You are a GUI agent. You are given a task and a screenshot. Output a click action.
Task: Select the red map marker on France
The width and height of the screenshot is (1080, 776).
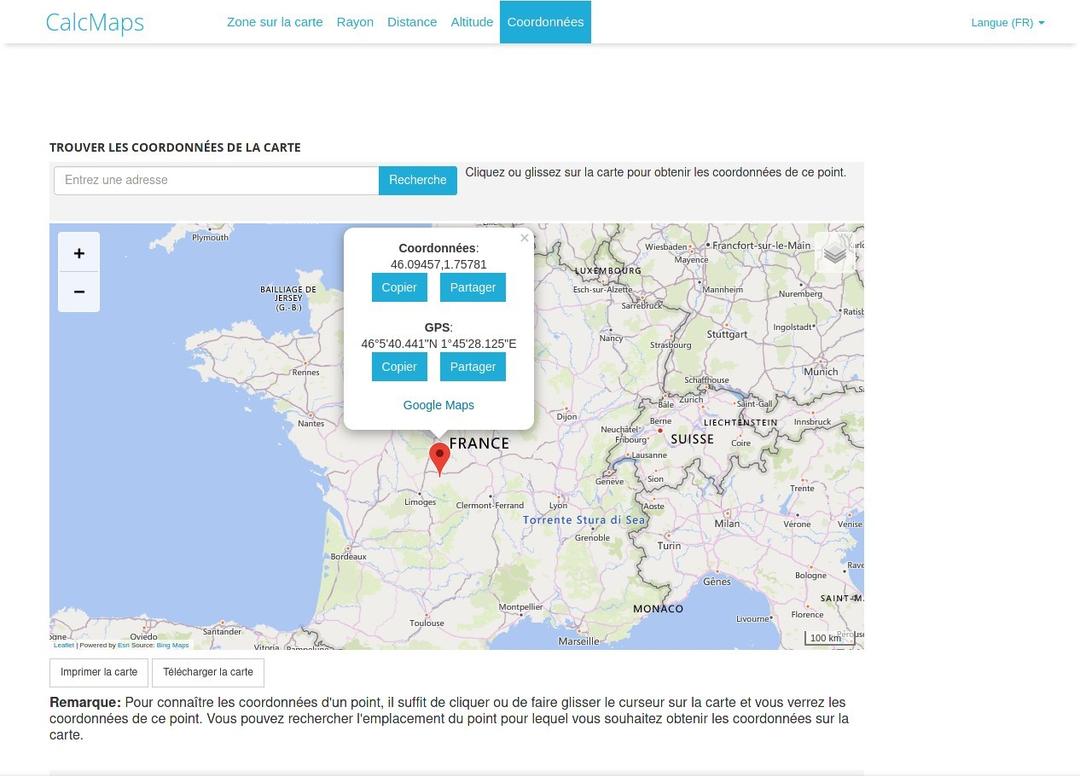tap(439, 457)
